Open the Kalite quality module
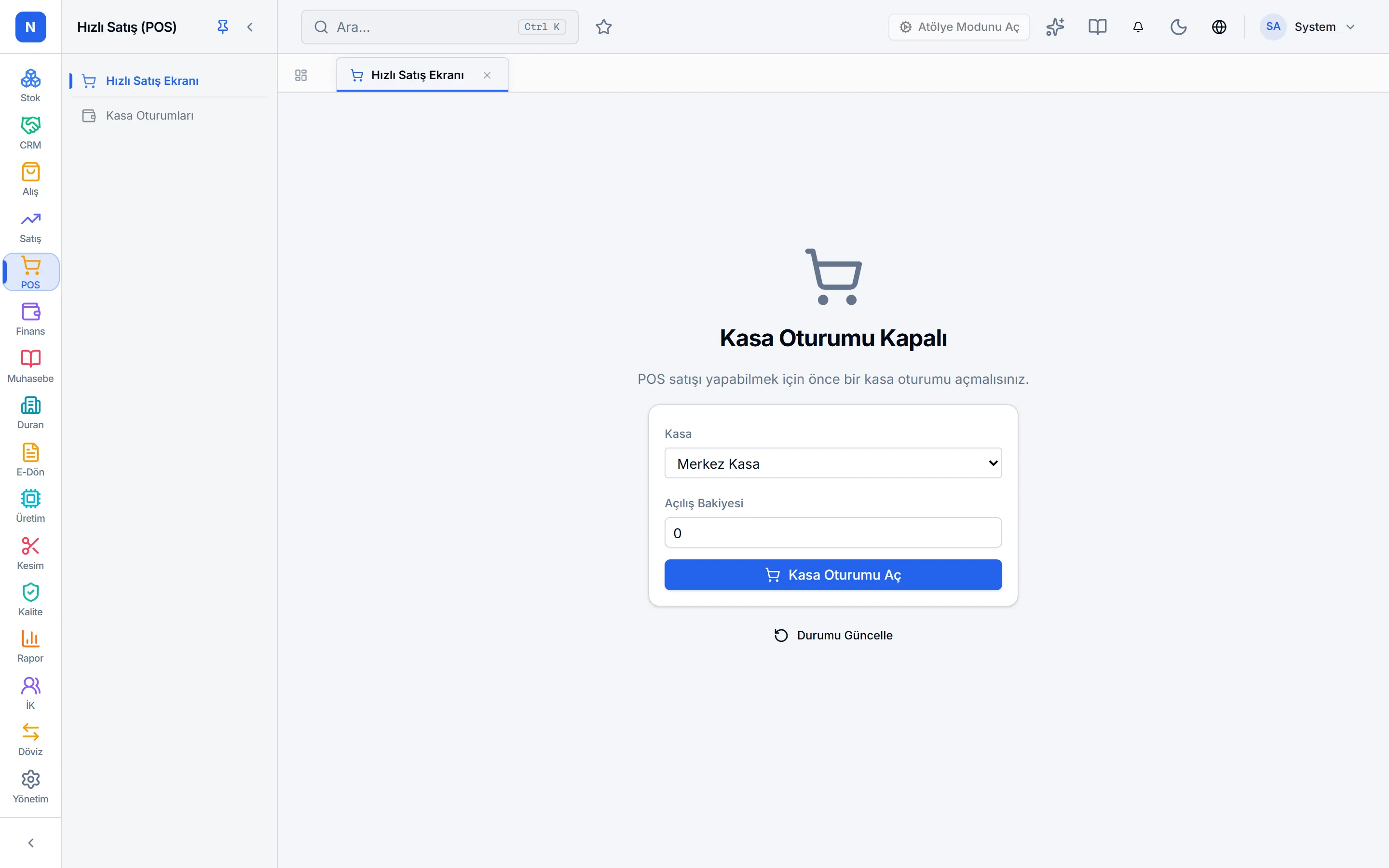 [30, 600]
